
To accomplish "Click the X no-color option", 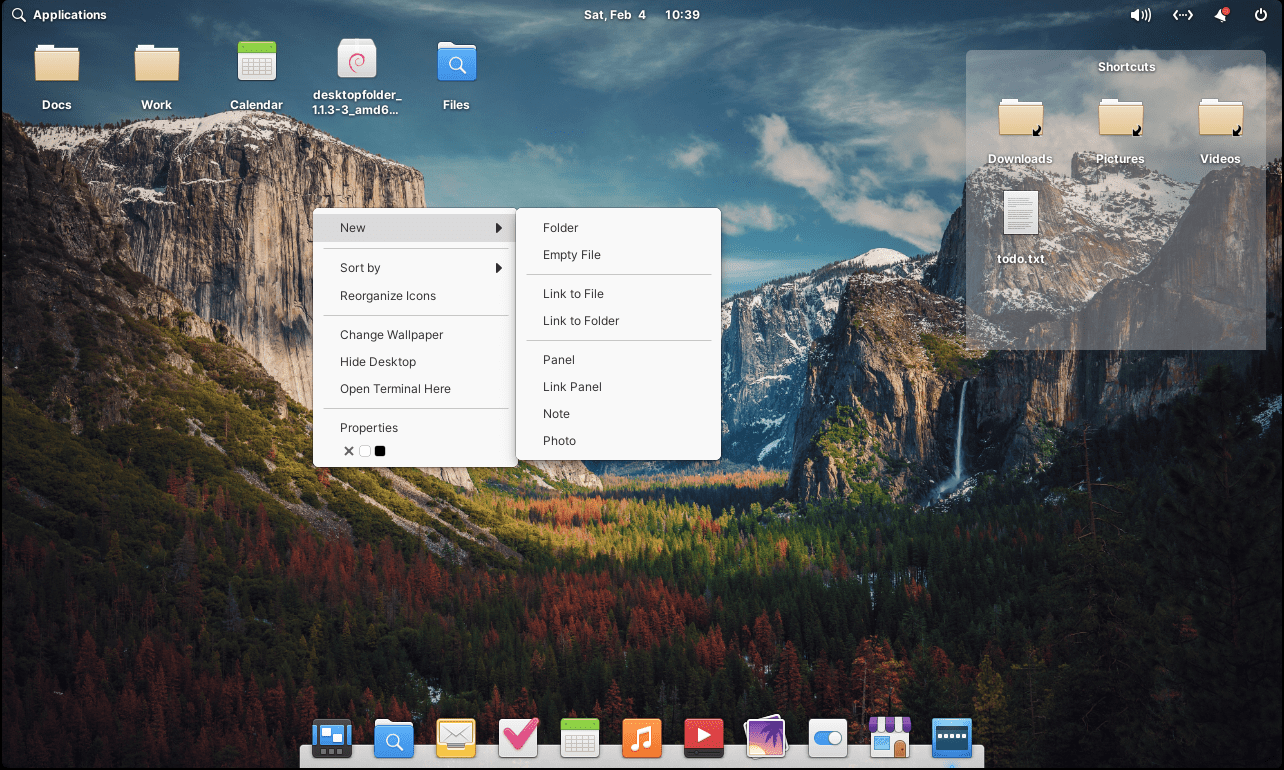I will tap(349, 451).
